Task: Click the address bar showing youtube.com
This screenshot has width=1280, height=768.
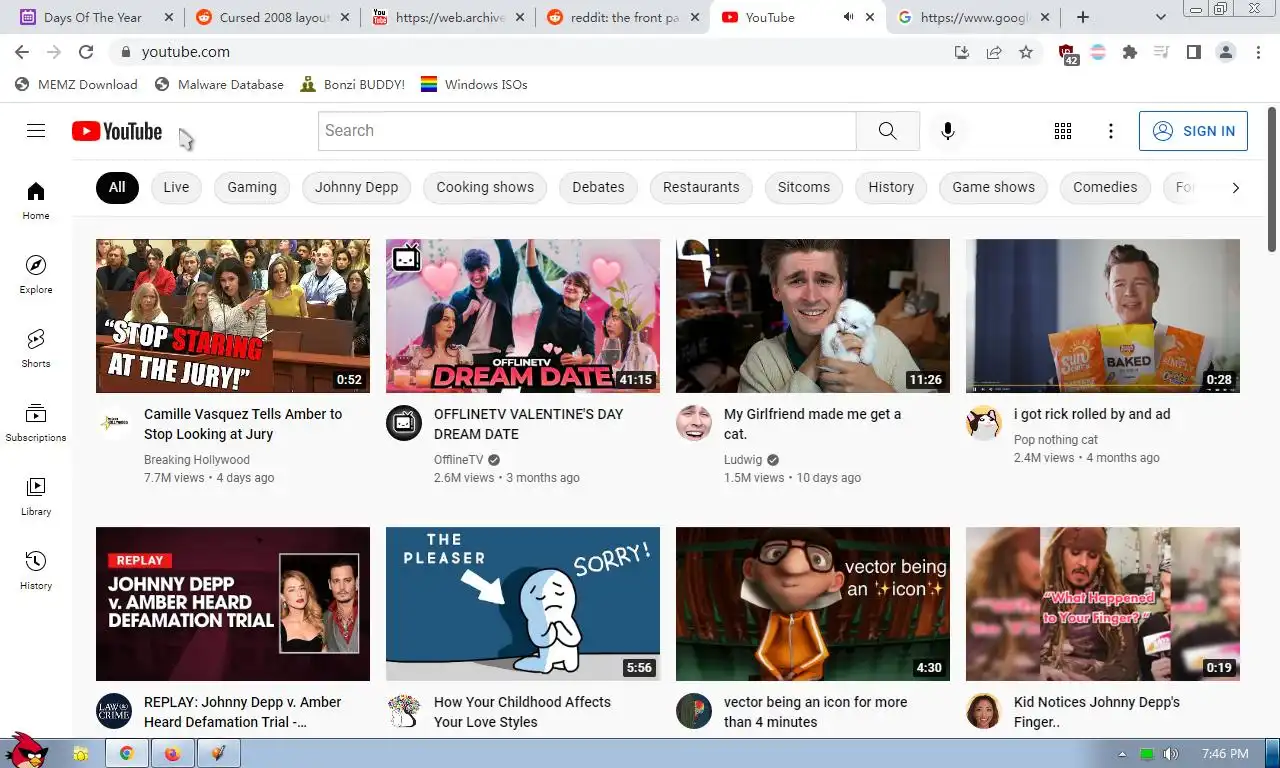Action: click(530, 52)
